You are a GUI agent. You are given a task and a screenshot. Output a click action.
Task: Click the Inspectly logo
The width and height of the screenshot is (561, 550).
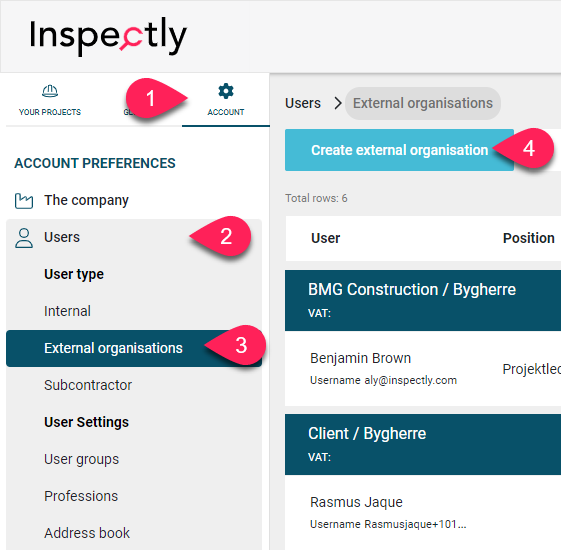108,36
